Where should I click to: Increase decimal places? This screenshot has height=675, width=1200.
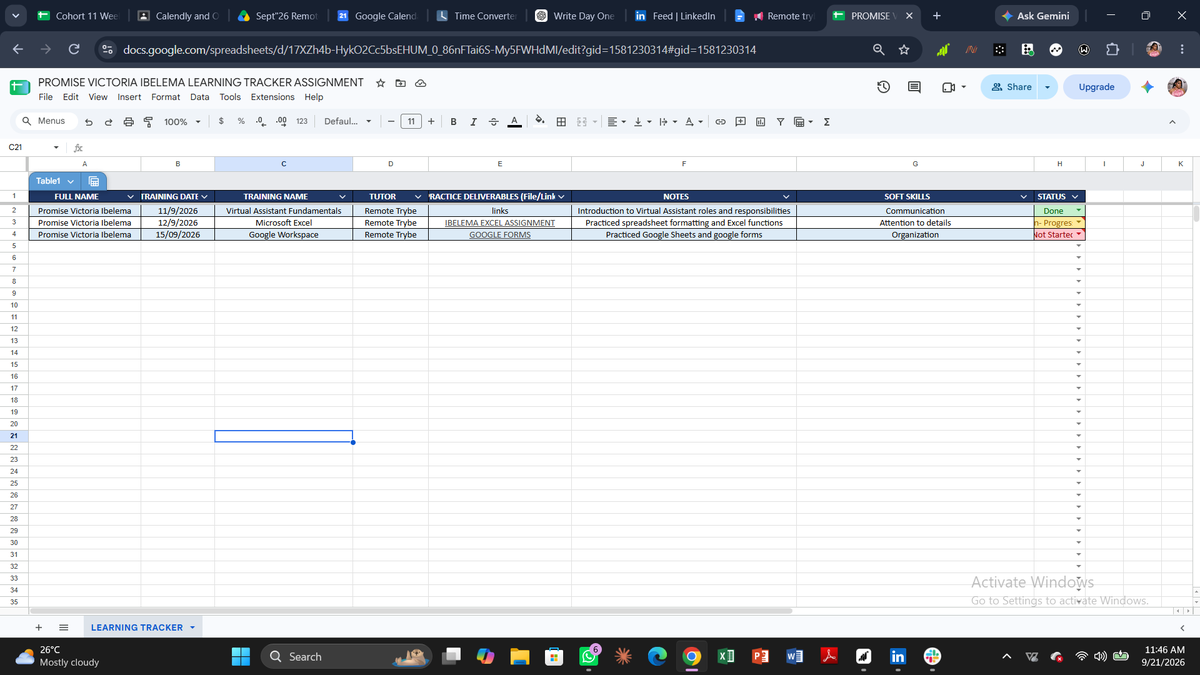(x=281, y=121)
